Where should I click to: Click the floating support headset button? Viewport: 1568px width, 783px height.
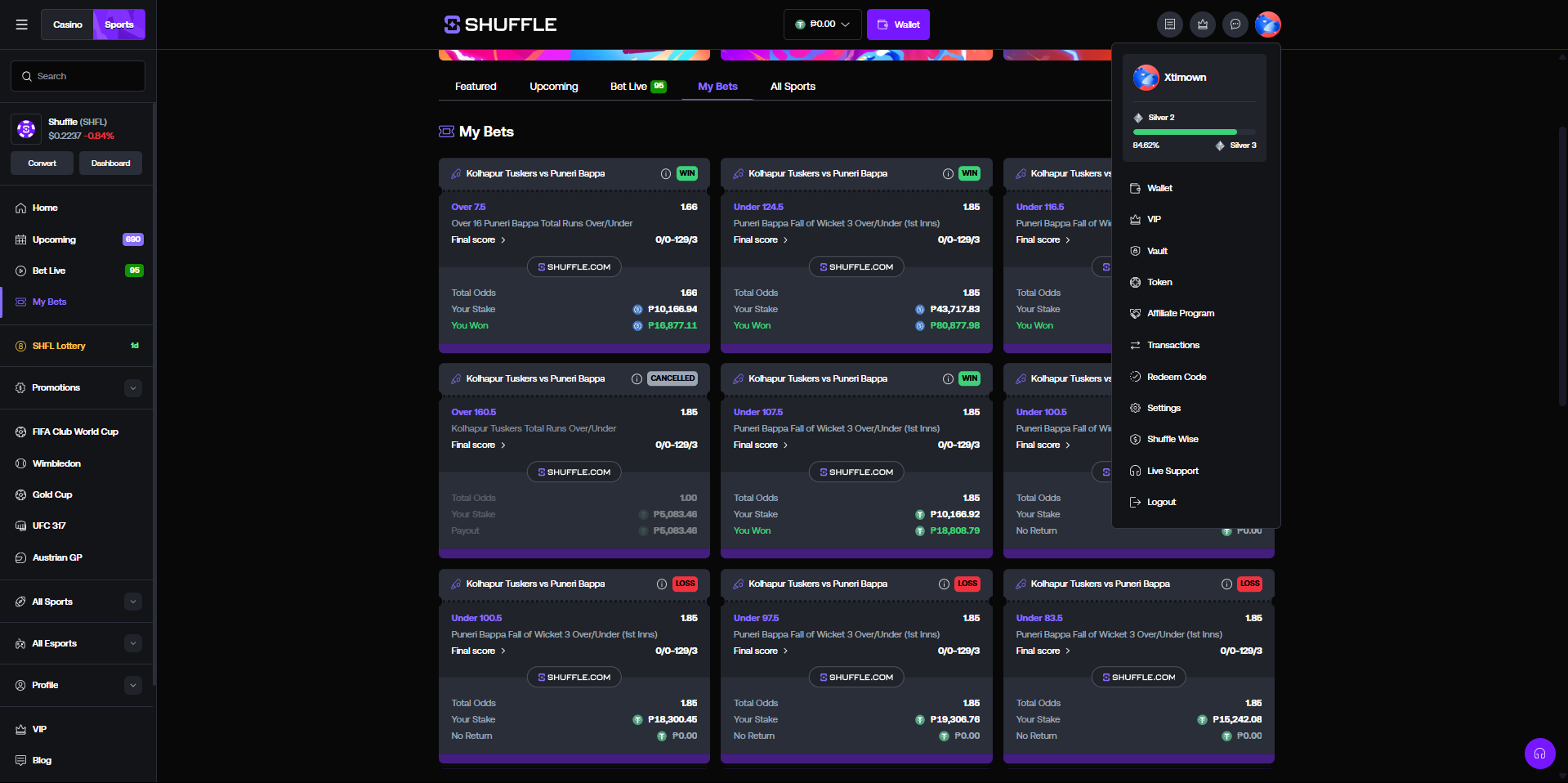pos(1539,754)
